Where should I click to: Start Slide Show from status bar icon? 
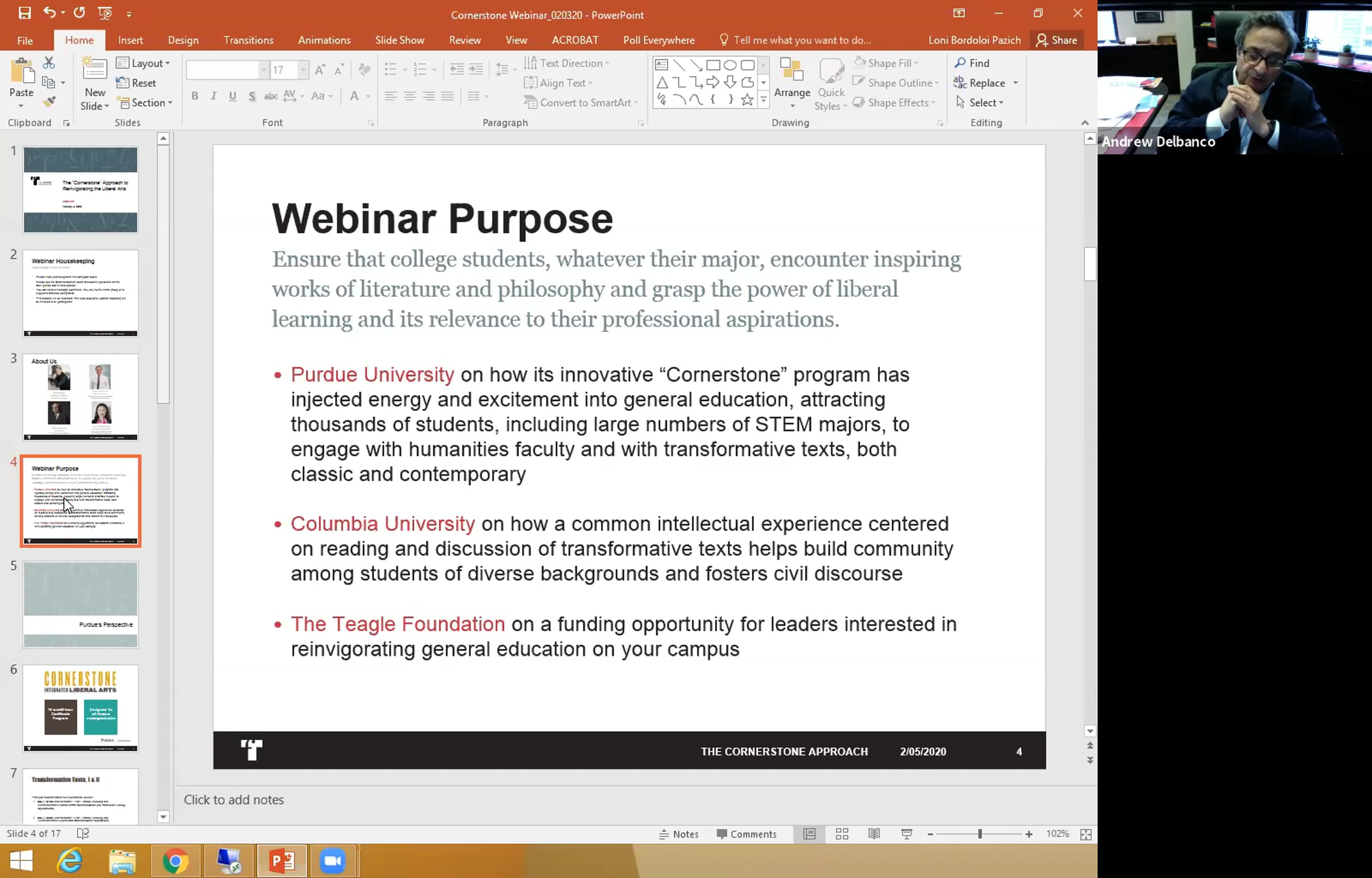(907, 834)
